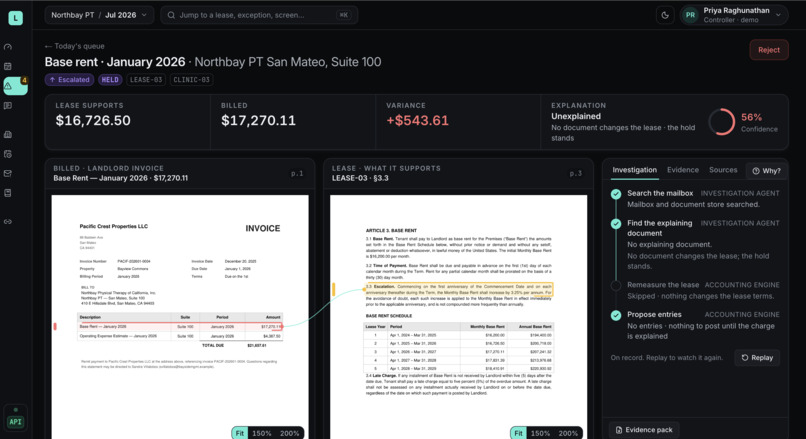Screen dimensions: 806x439
Task: Open the link integrations icon in sidebar
Action: point(8,222)
